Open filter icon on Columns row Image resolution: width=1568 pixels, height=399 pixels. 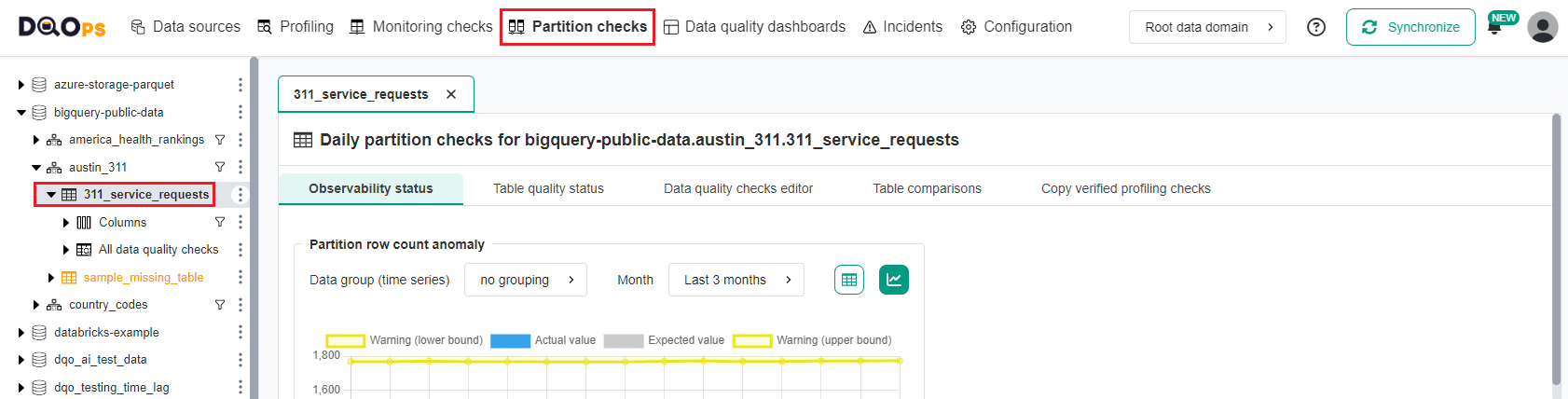tap(220, 223)
